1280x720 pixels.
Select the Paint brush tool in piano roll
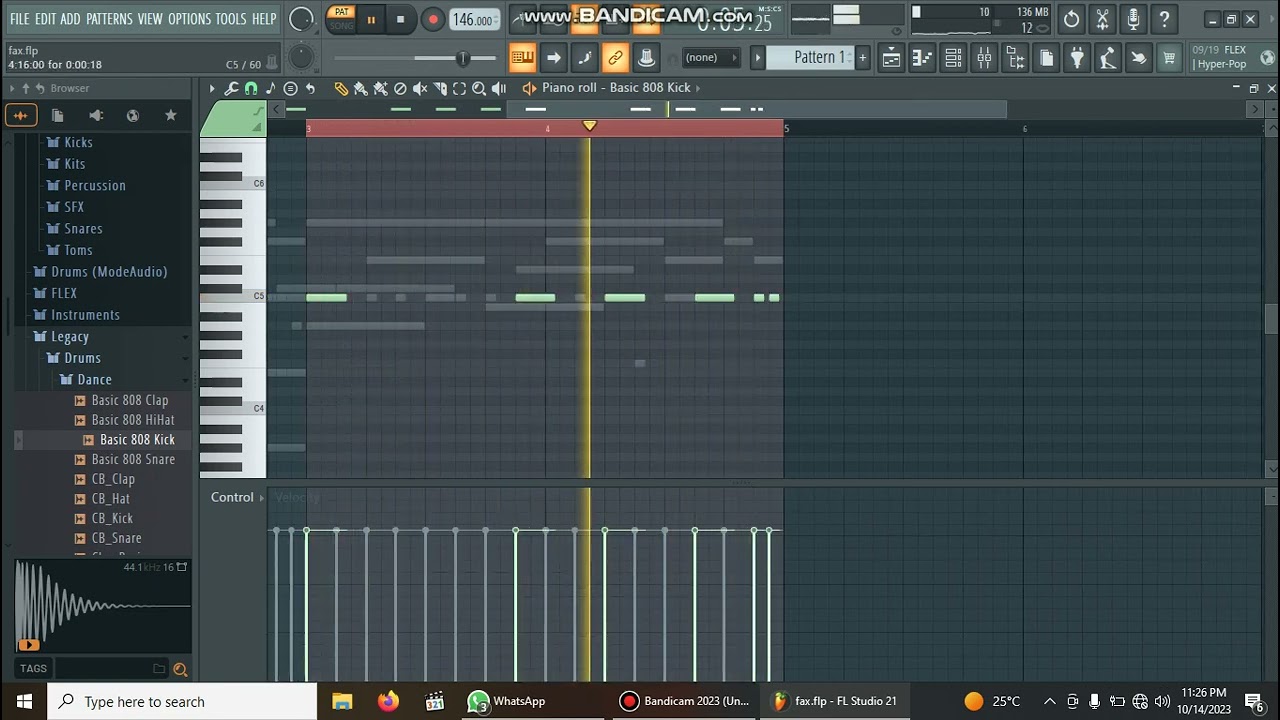click(x=361, y=88)
